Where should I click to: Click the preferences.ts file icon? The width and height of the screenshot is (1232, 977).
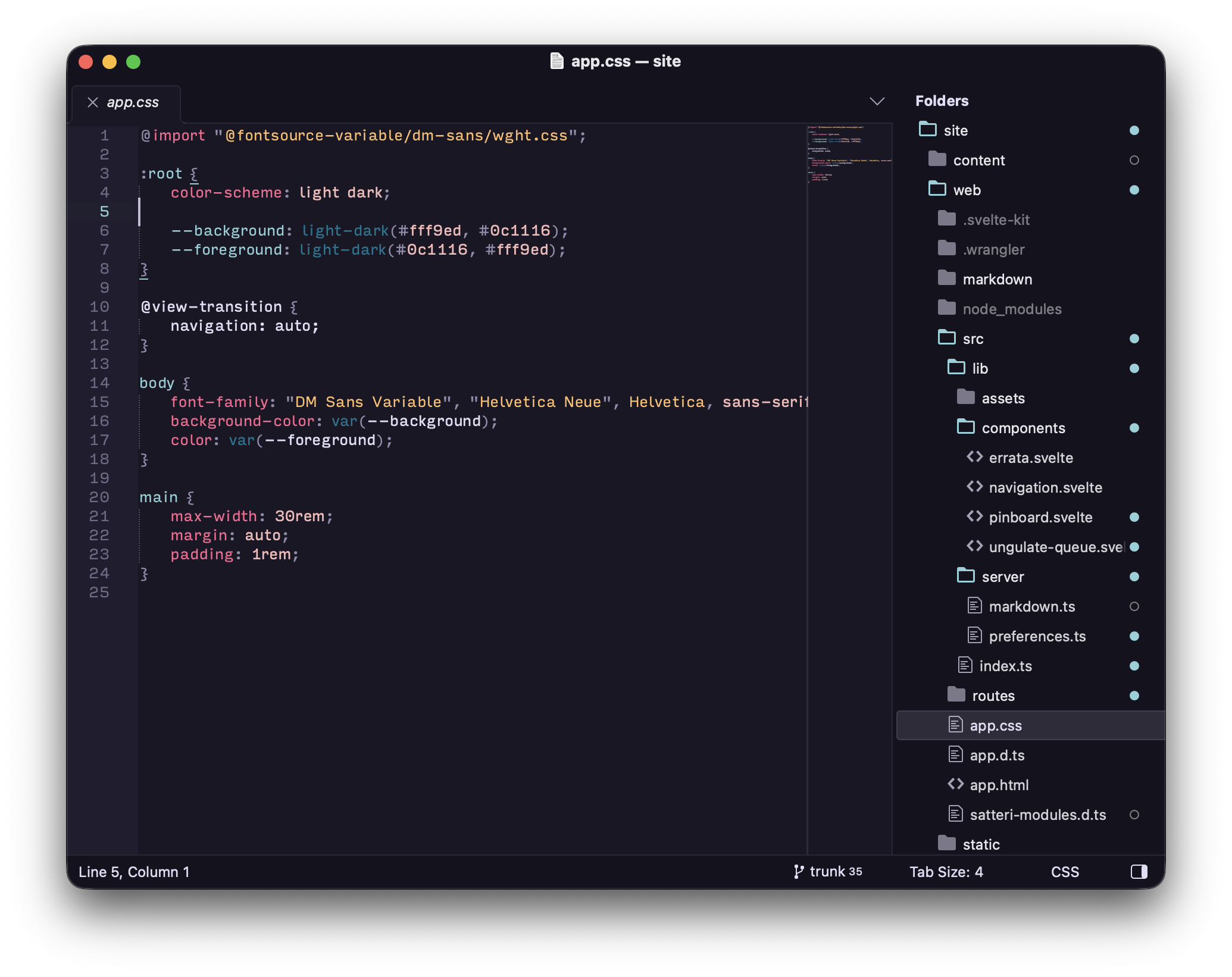click(x=974, y=635)
